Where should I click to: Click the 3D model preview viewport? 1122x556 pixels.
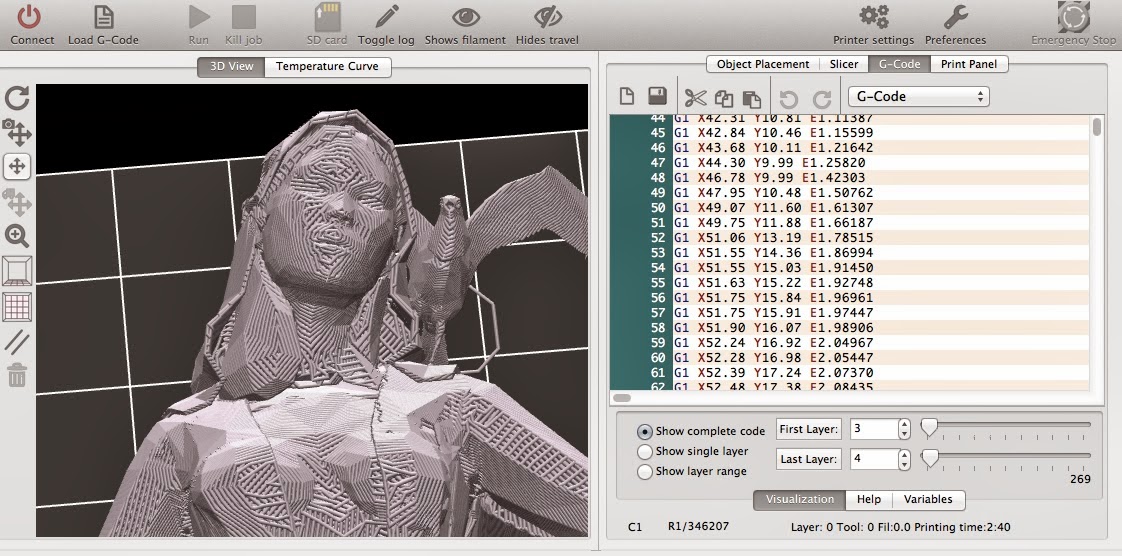312,310
